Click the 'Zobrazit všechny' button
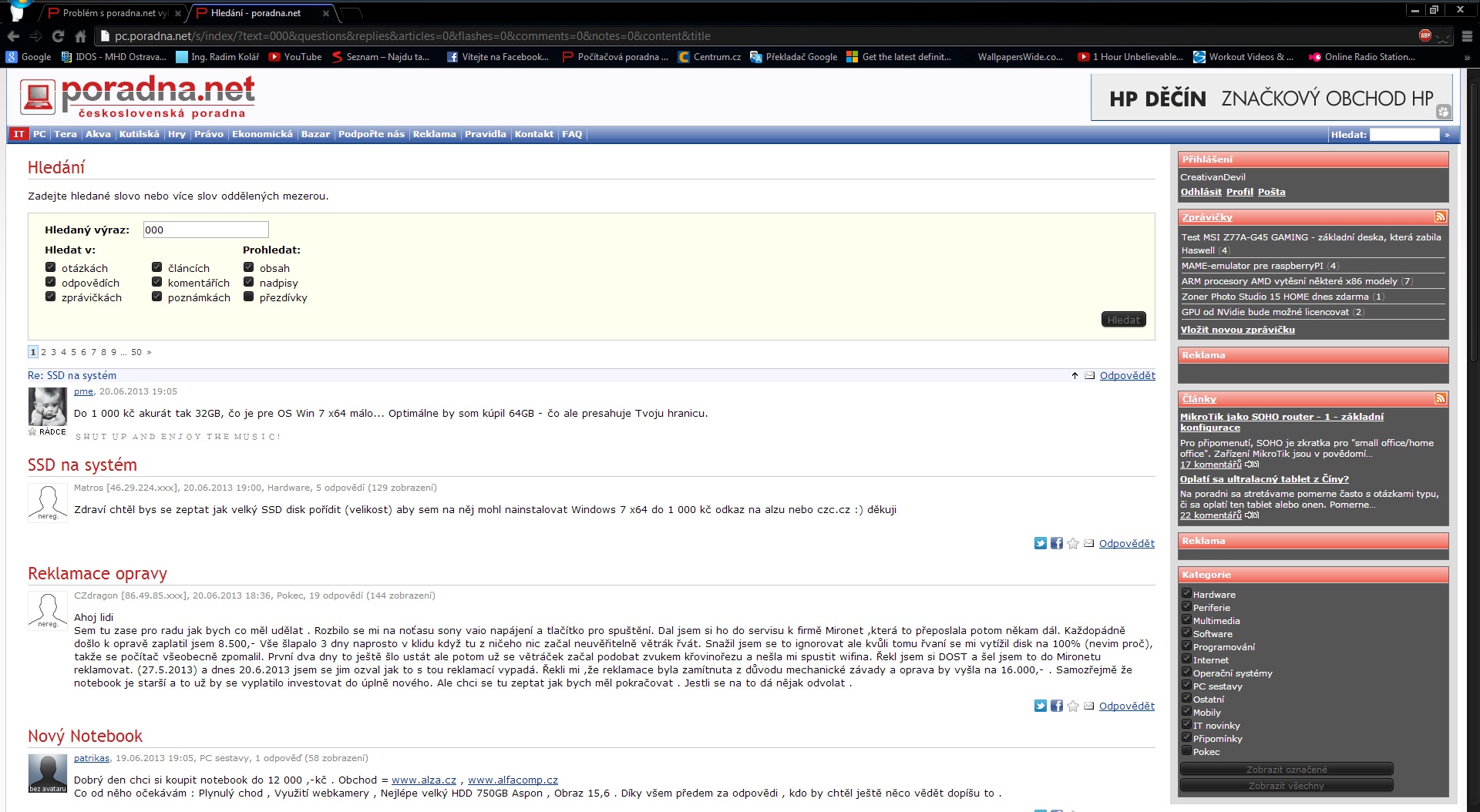This screenshot has width=1480, height=812. [x=1287, y=785]
